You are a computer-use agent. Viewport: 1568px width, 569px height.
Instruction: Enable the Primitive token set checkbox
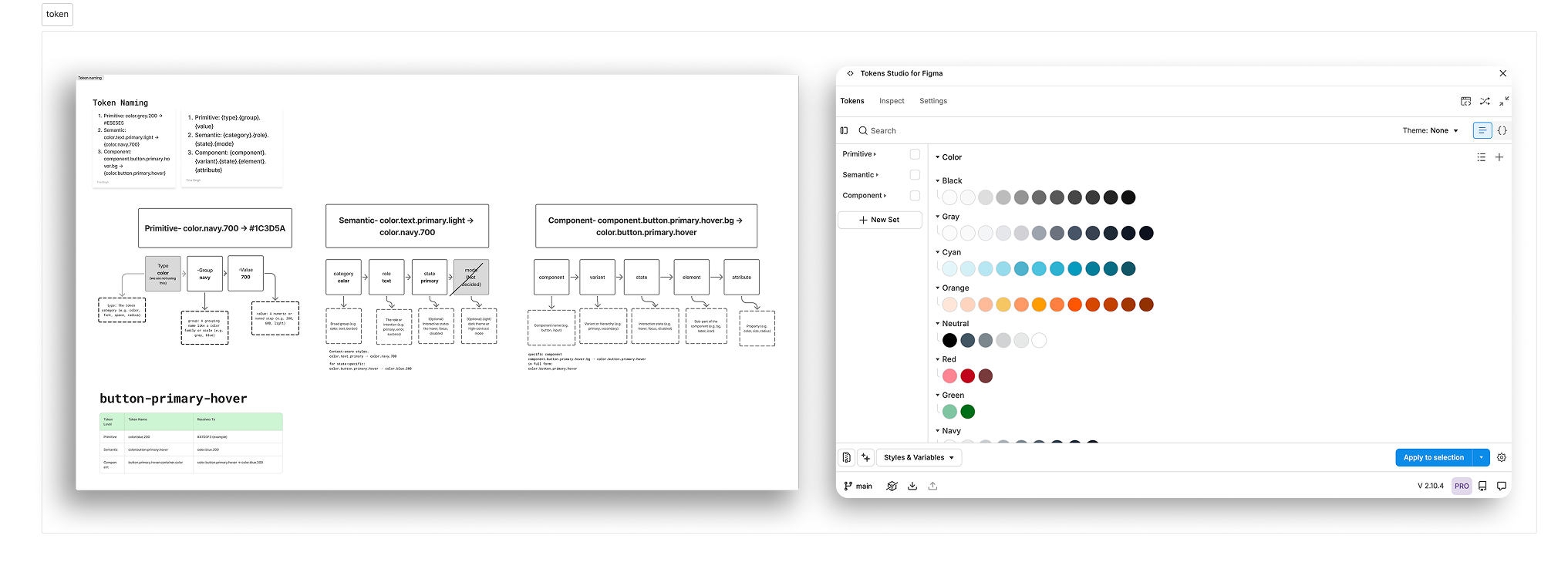tap(915, 154)
